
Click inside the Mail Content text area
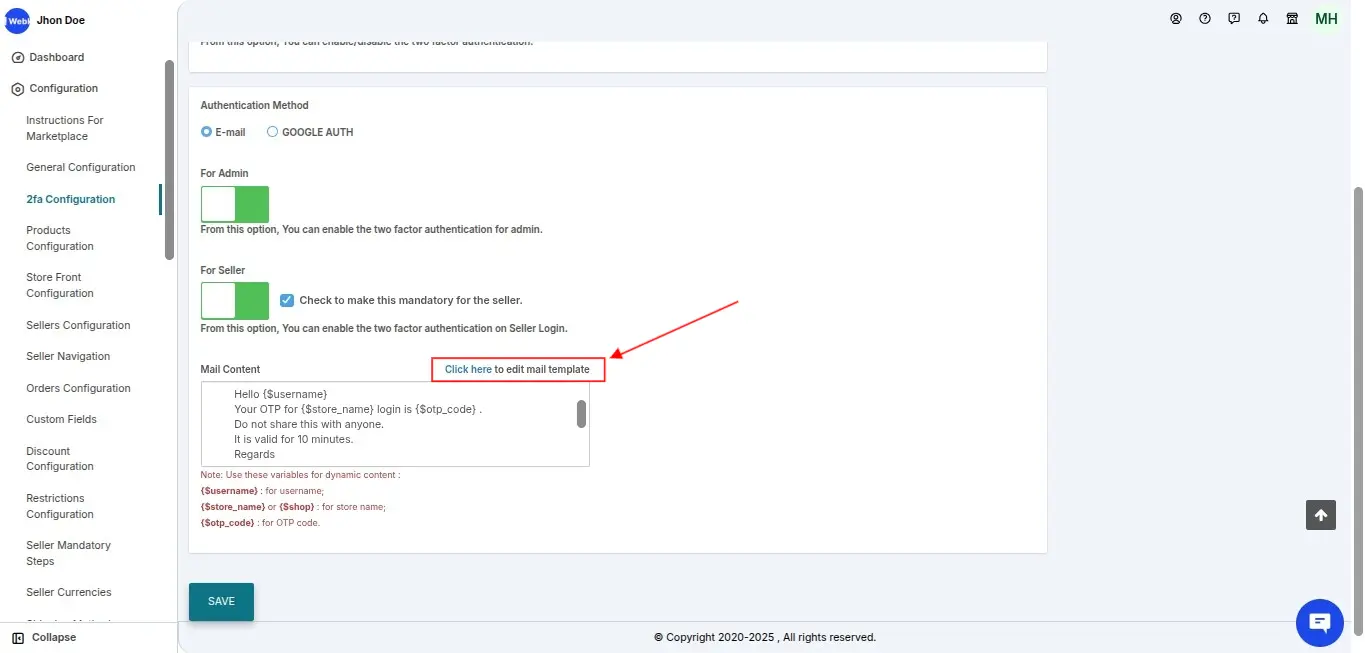[395, 424]
